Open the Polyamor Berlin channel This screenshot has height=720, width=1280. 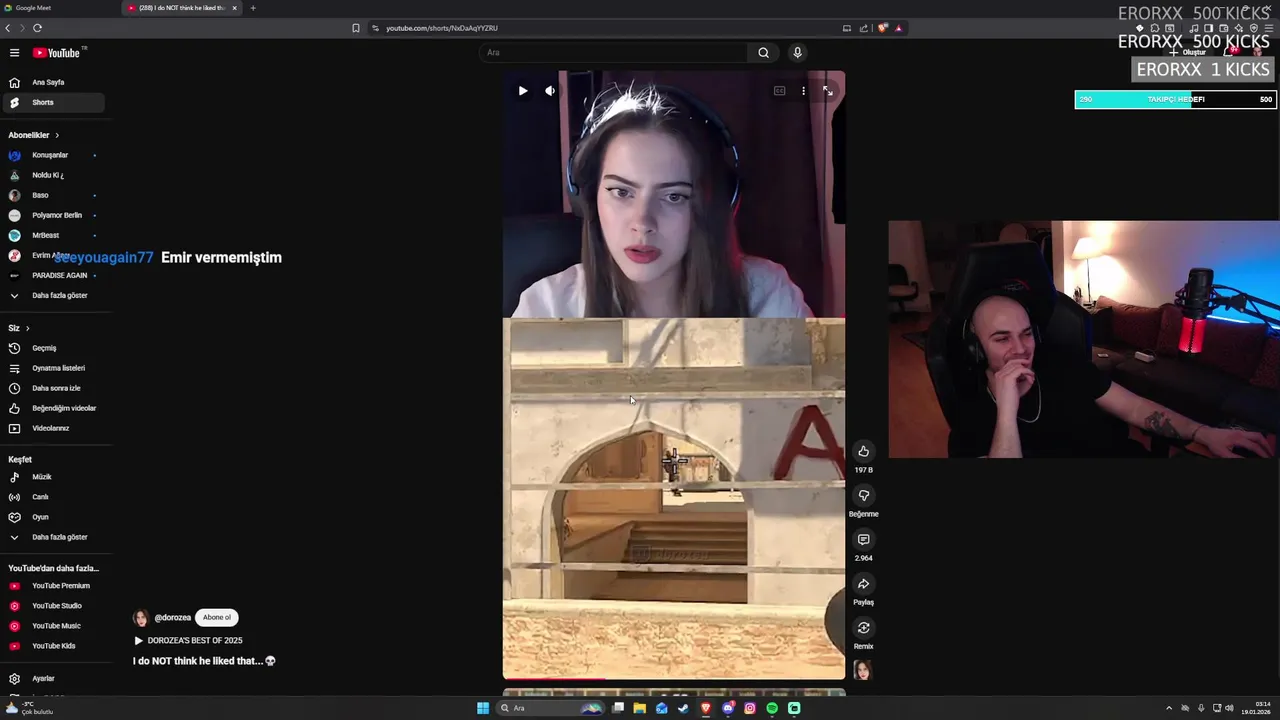tap(52, 215)
